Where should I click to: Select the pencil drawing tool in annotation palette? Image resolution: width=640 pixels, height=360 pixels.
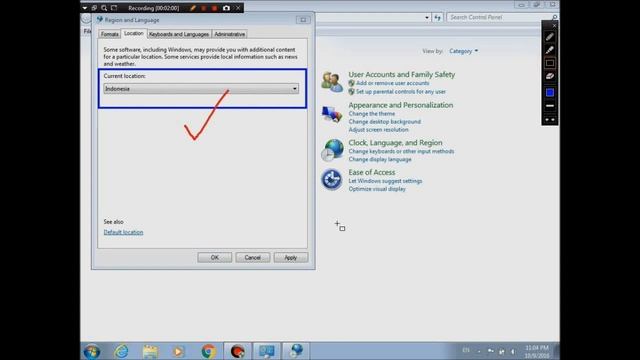[550, 37]
